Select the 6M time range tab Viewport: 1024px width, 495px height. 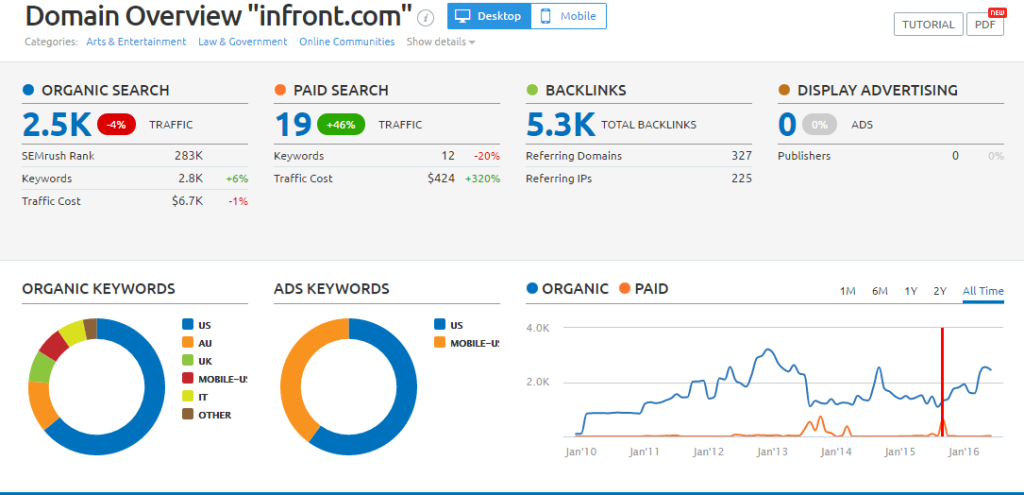tap(879, 291)
